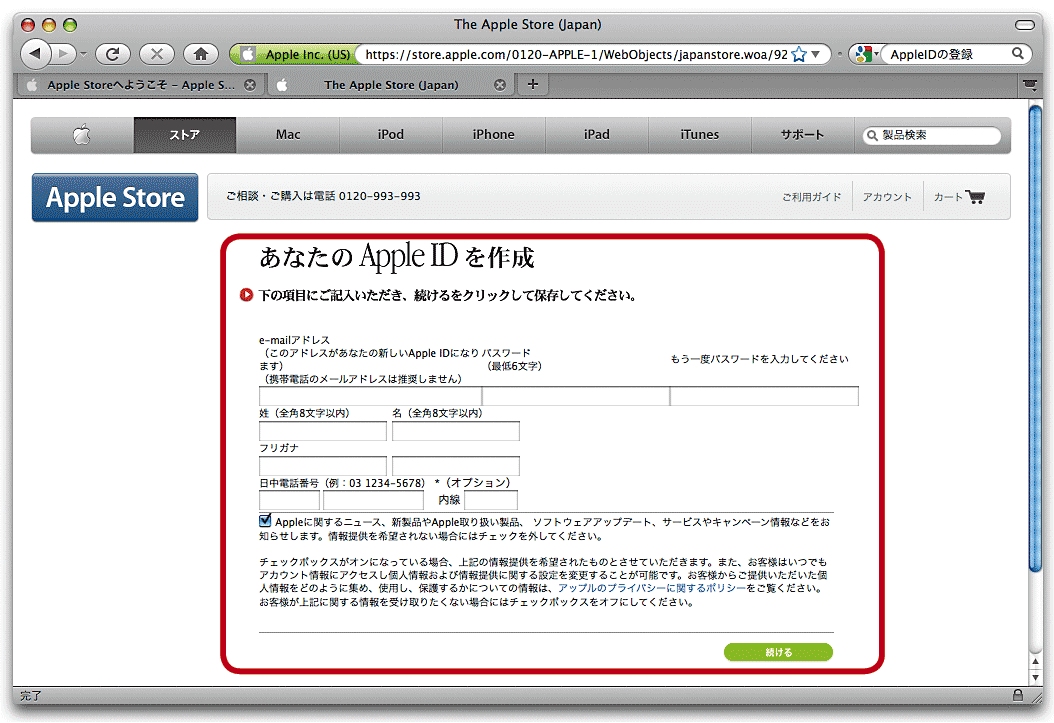Click the Apple Inc. (US) site identity badge
The image size is (1054, 723).
(293, 54)
